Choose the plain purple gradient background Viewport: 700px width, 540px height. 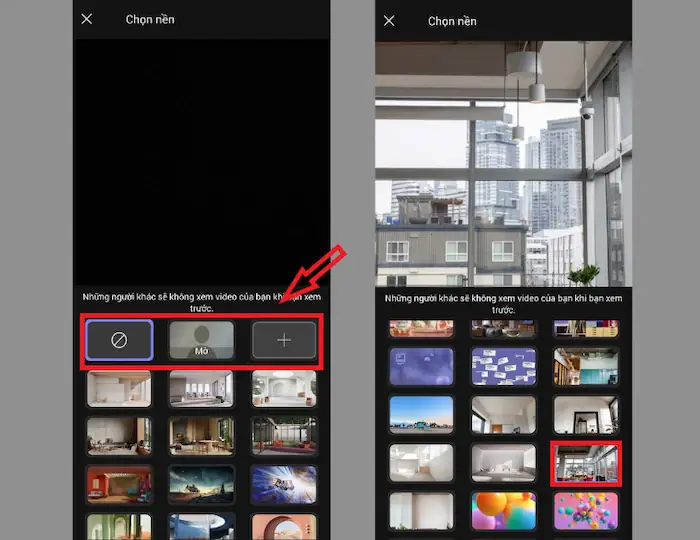pos(421,366)
